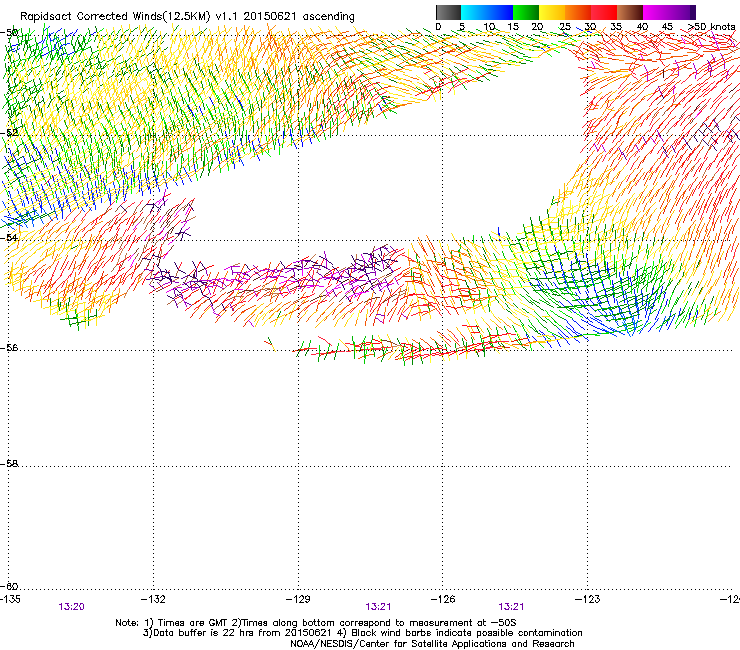Select the orange 25-30 knots color segment
The width and height of the screenshot is (740, 650).
coord(578,12)
